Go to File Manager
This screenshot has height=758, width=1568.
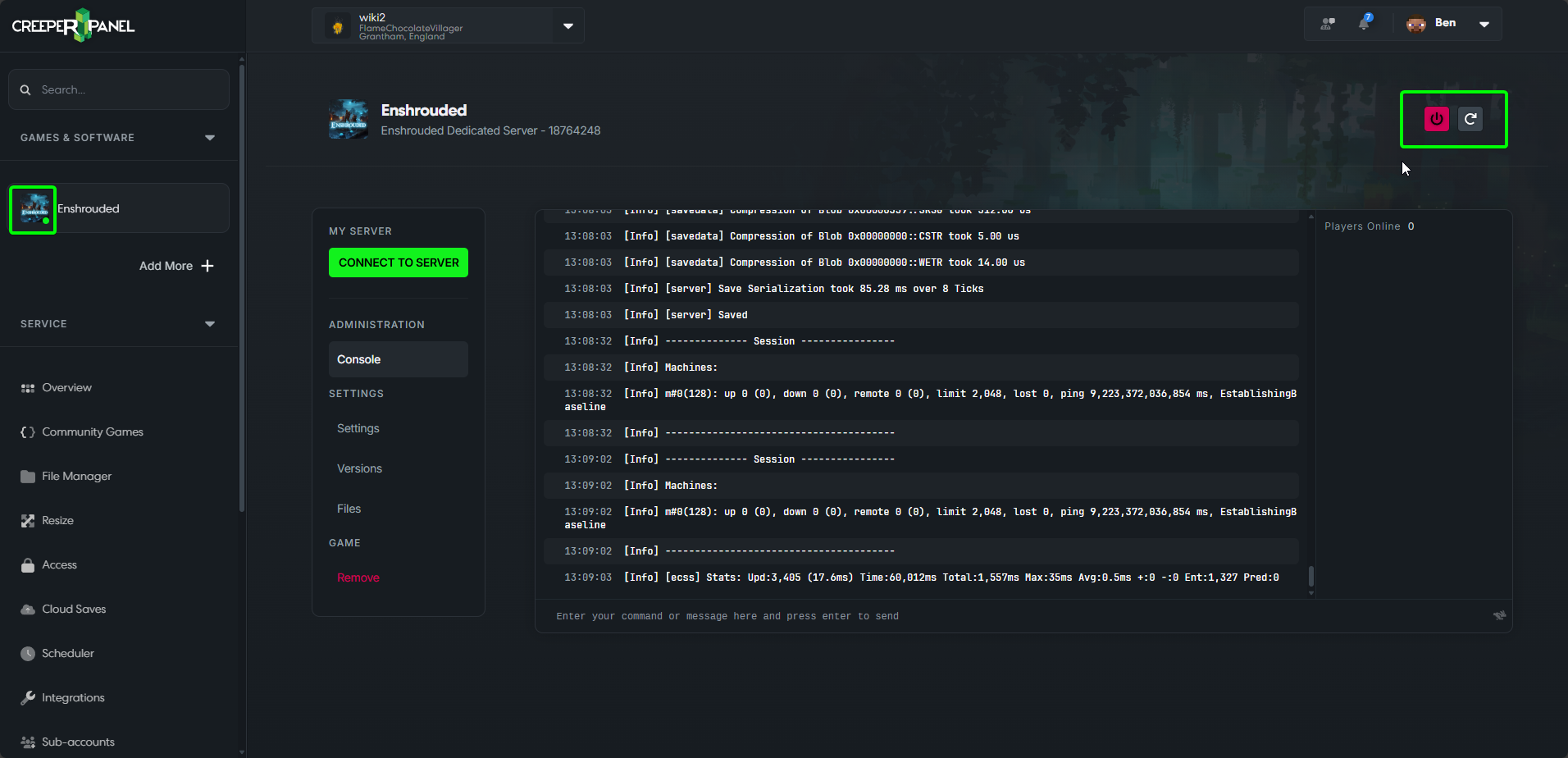76,476
